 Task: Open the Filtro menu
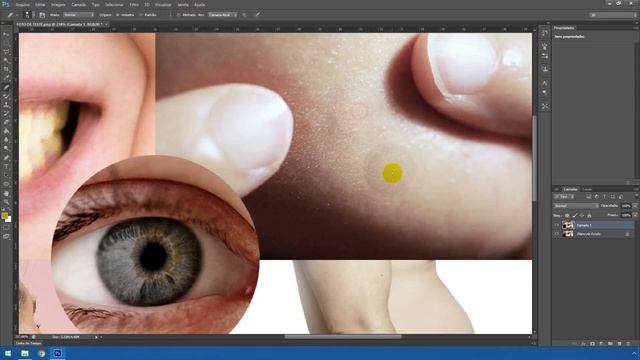(x=134, y=4)
